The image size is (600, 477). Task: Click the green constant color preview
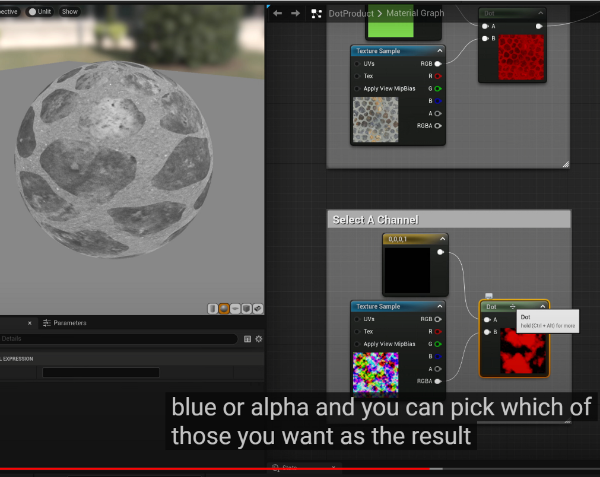[391, 21]
